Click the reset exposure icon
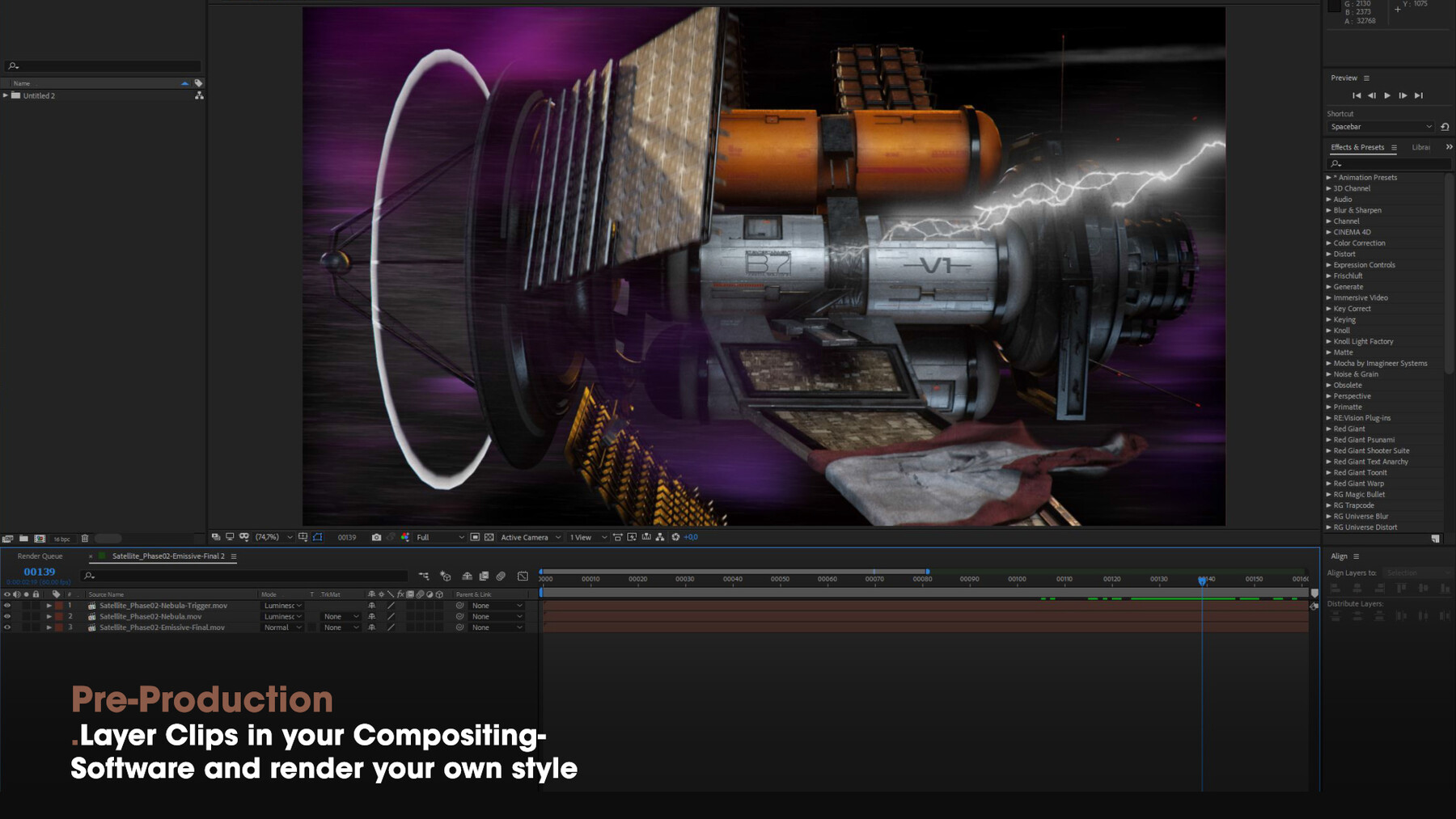Screen dimensions: 1456x819 click(x=675, y=537)
